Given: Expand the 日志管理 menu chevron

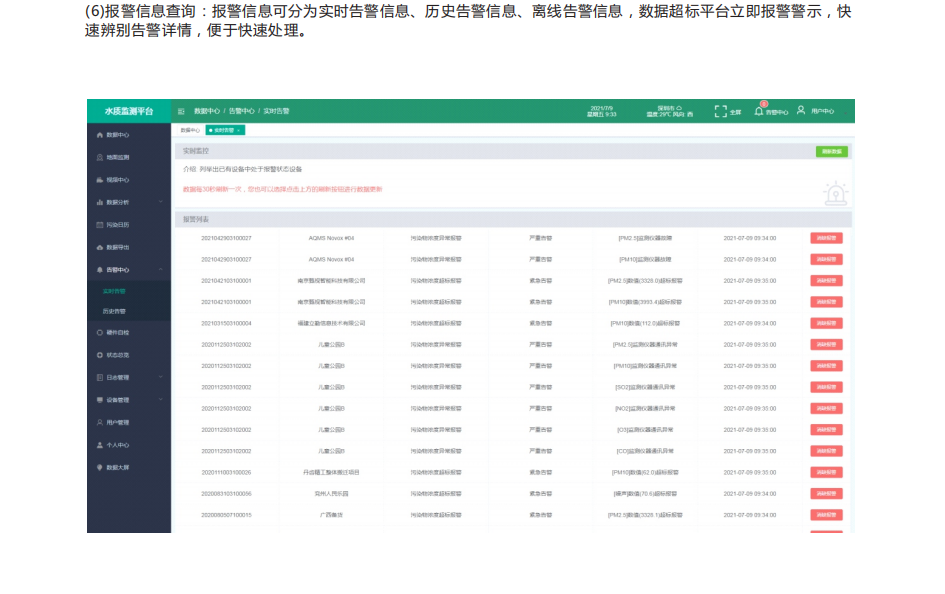Looking at the screenshot, I should click(x=160, y=377).
